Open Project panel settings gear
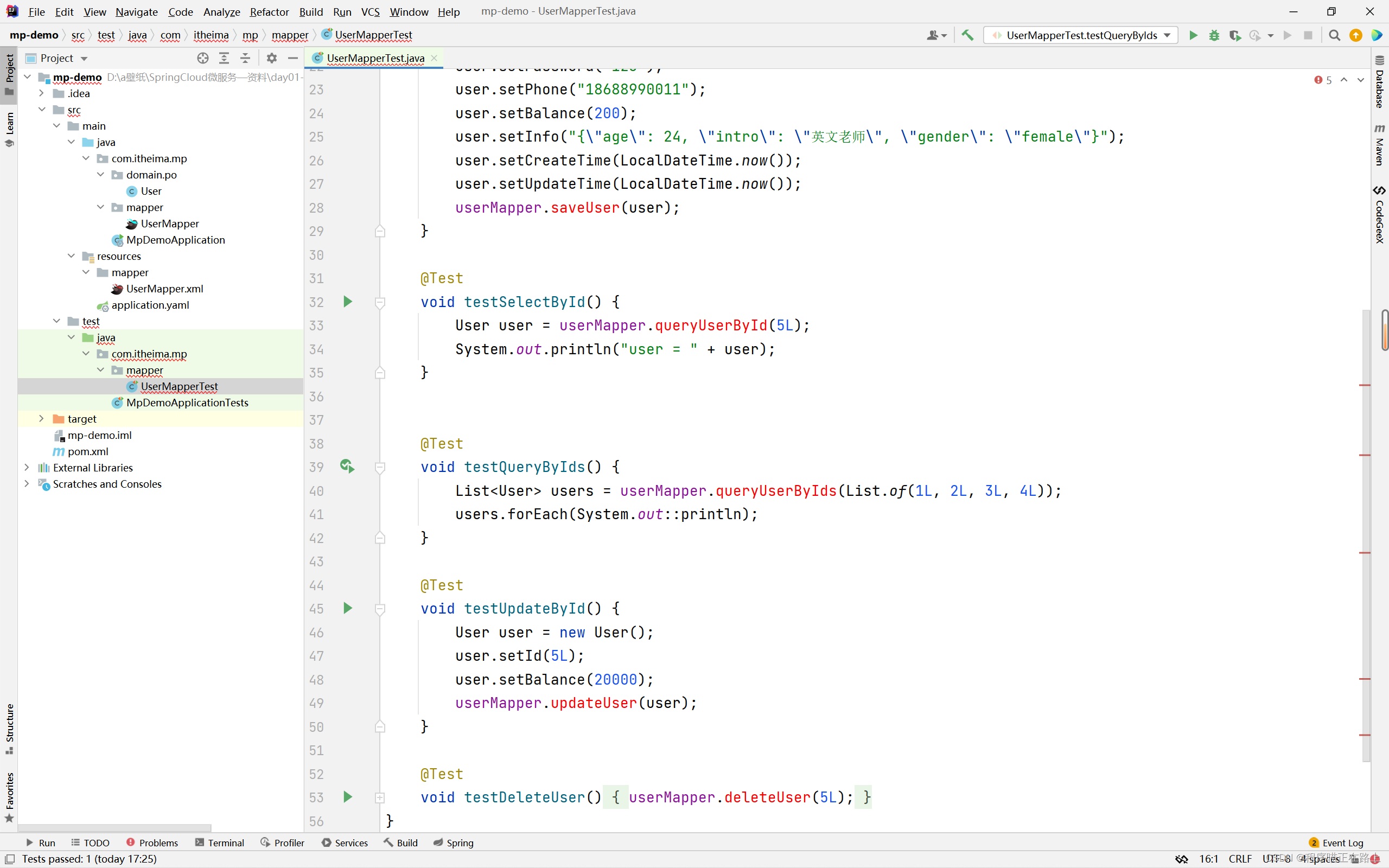Viewport: 1389px width, 868px height. tap(271, 58)
